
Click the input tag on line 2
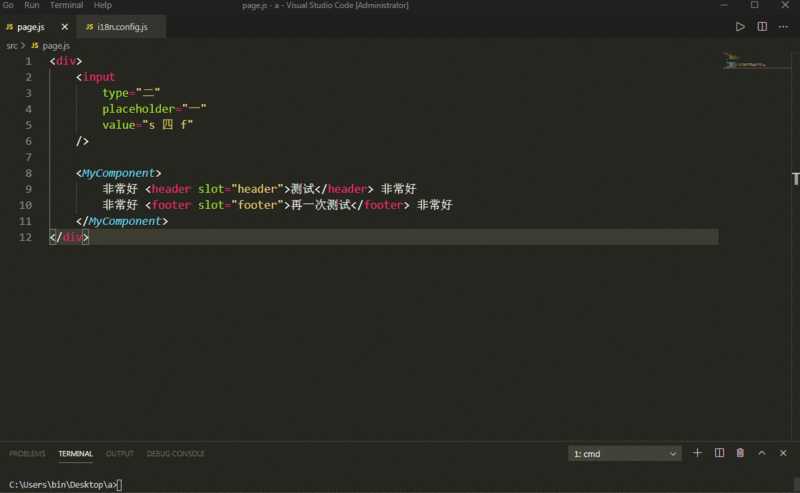click(x=95, y=77)
